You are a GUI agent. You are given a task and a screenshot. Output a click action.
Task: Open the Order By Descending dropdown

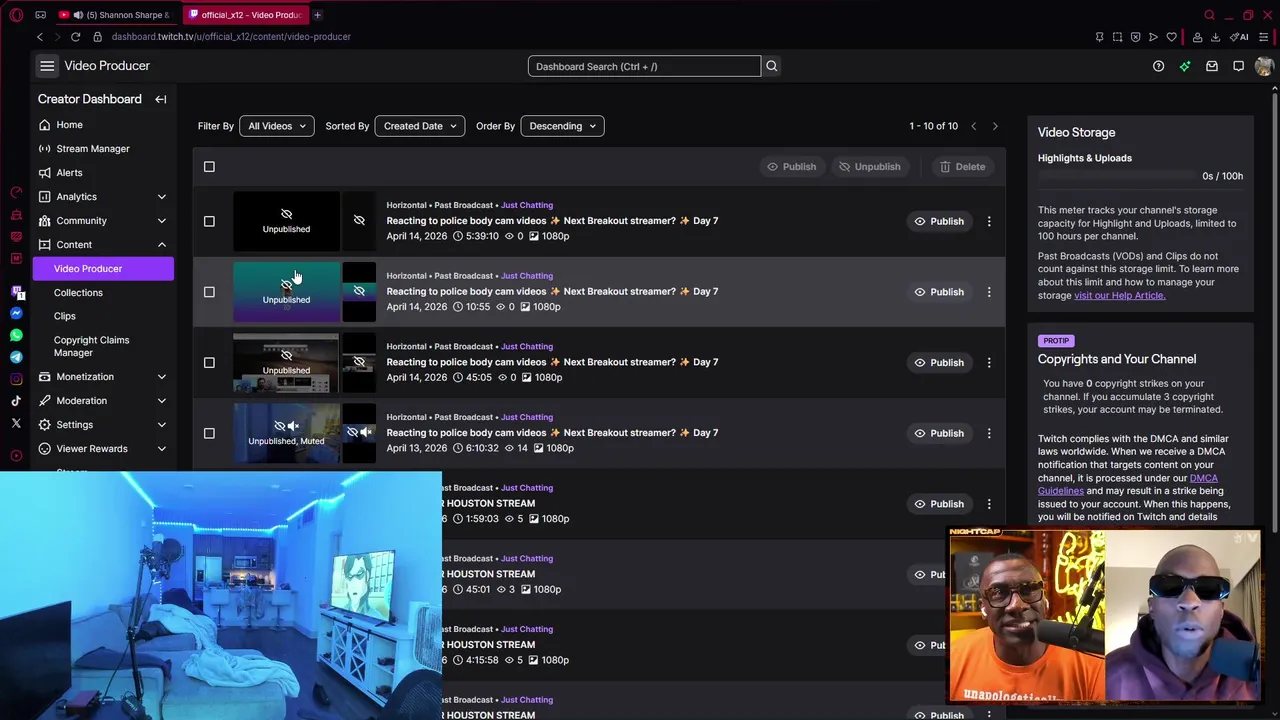[x=562, y=126]
